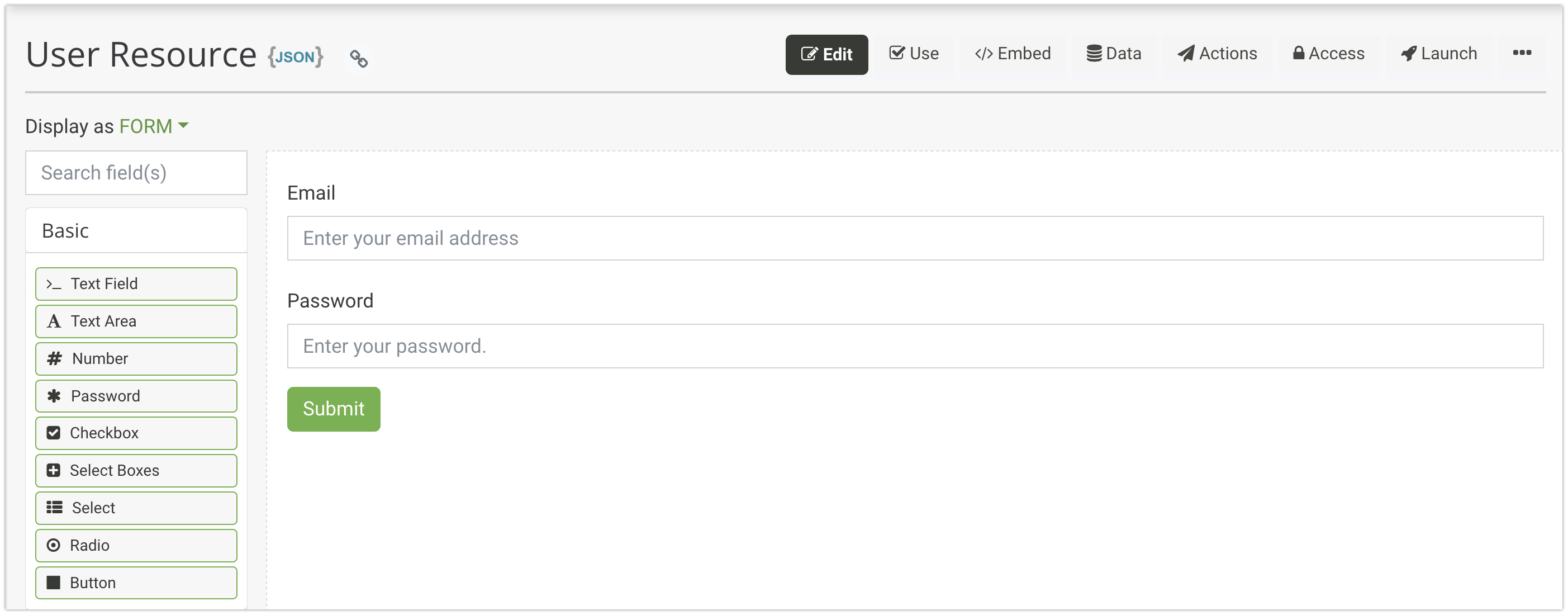Open the Embed tab

[x=1013, y=54]
